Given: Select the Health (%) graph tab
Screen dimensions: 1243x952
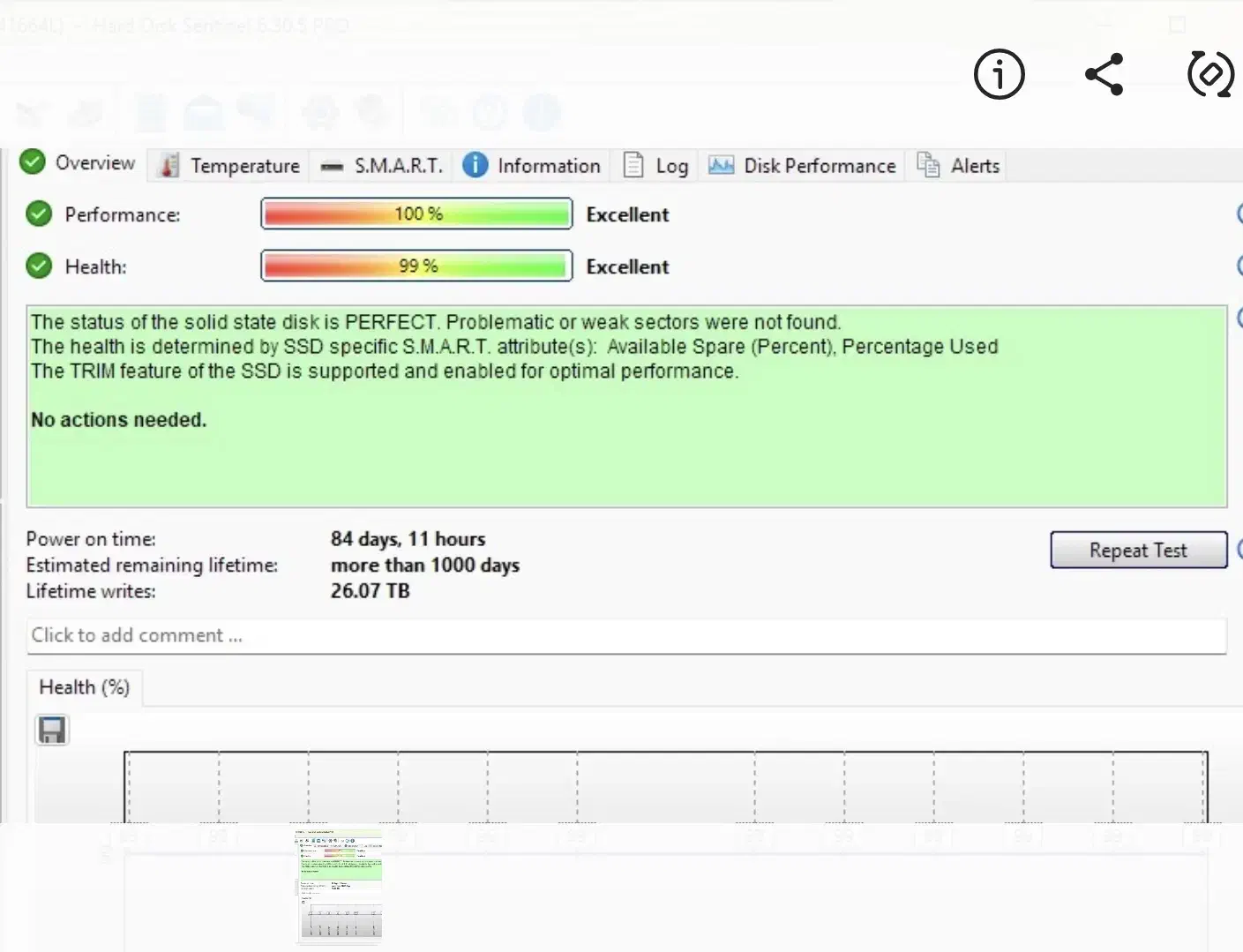Looking at the screenshot, I should coord(85,687).
